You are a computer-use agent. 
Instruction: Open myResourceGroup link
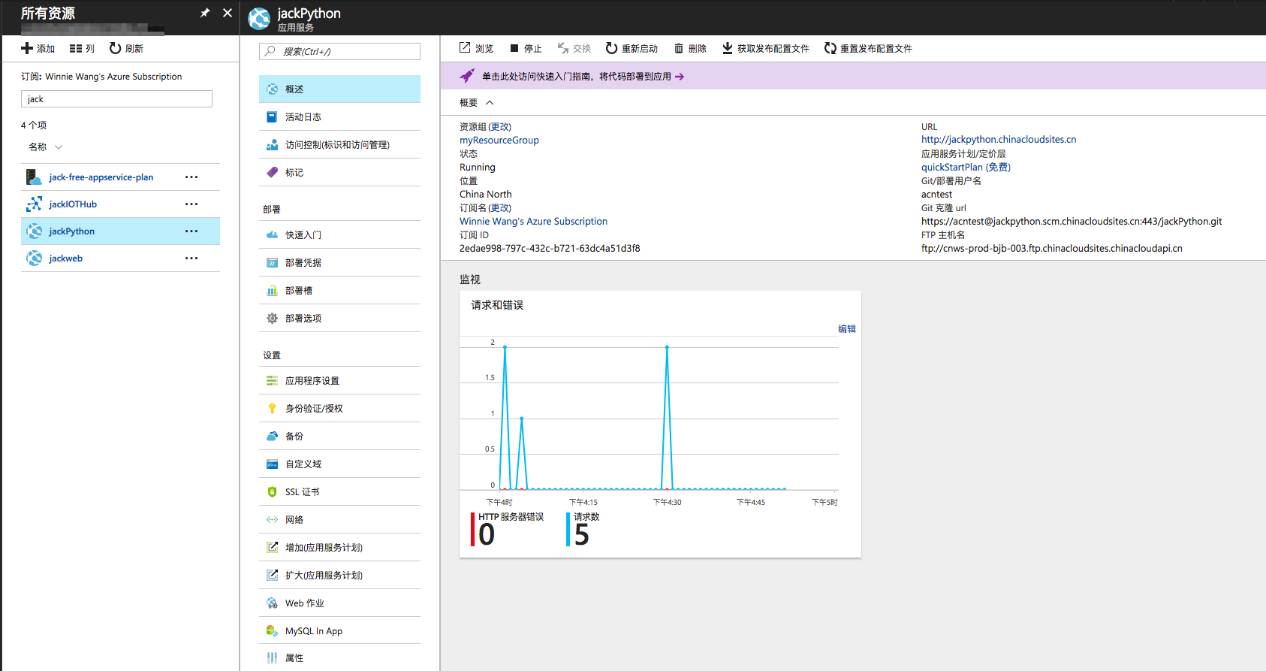(499, 140)
